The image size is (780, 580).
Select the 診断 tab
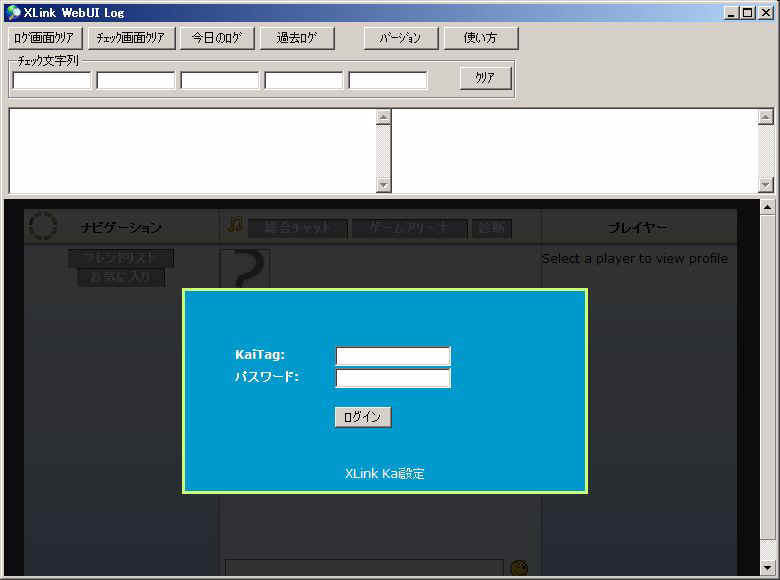(x=491, y=228)
